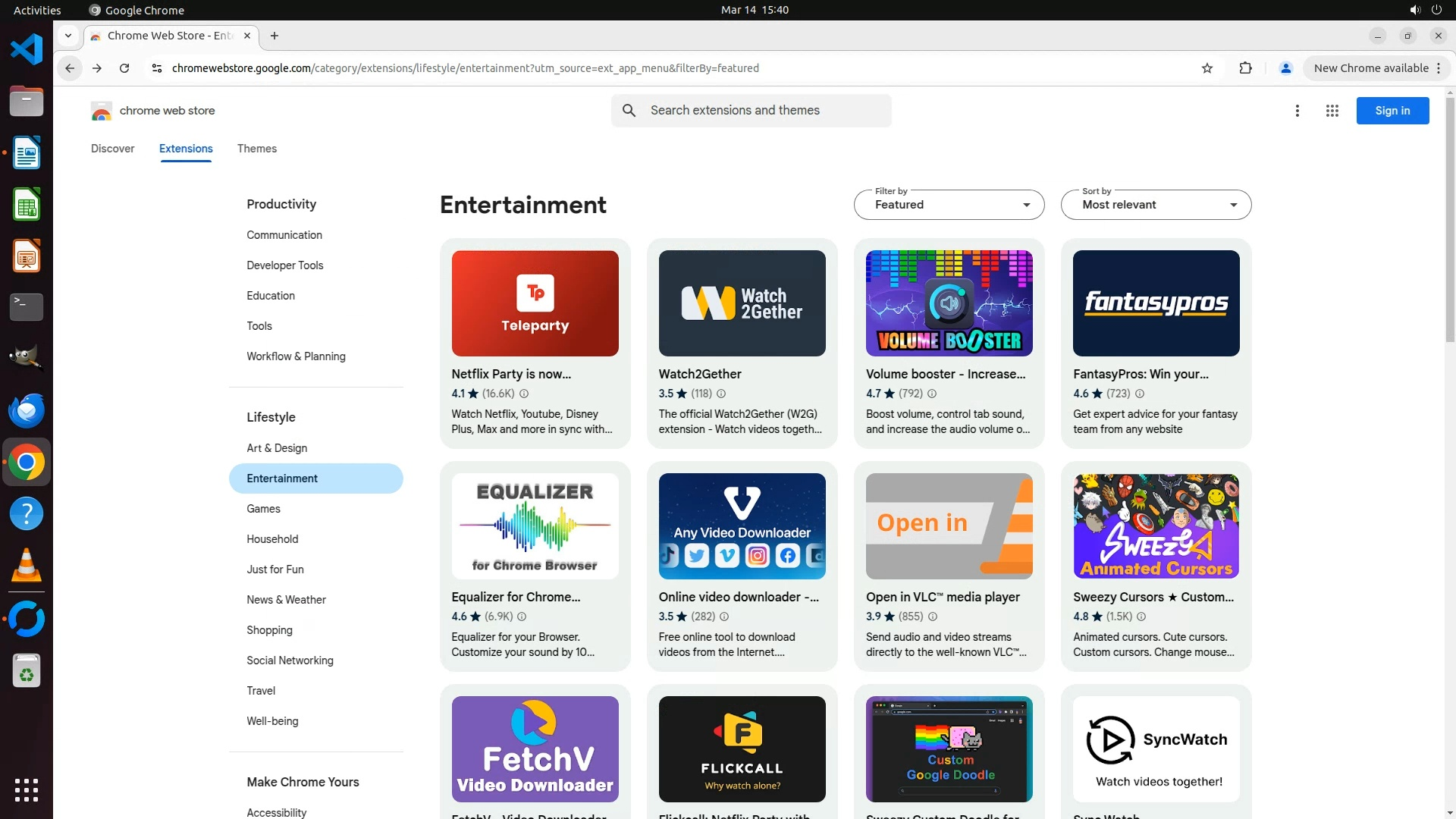This screenshot has width=1456, height=819.
Task: Bookmark this page with the star icon
Action: (1207, 68)
